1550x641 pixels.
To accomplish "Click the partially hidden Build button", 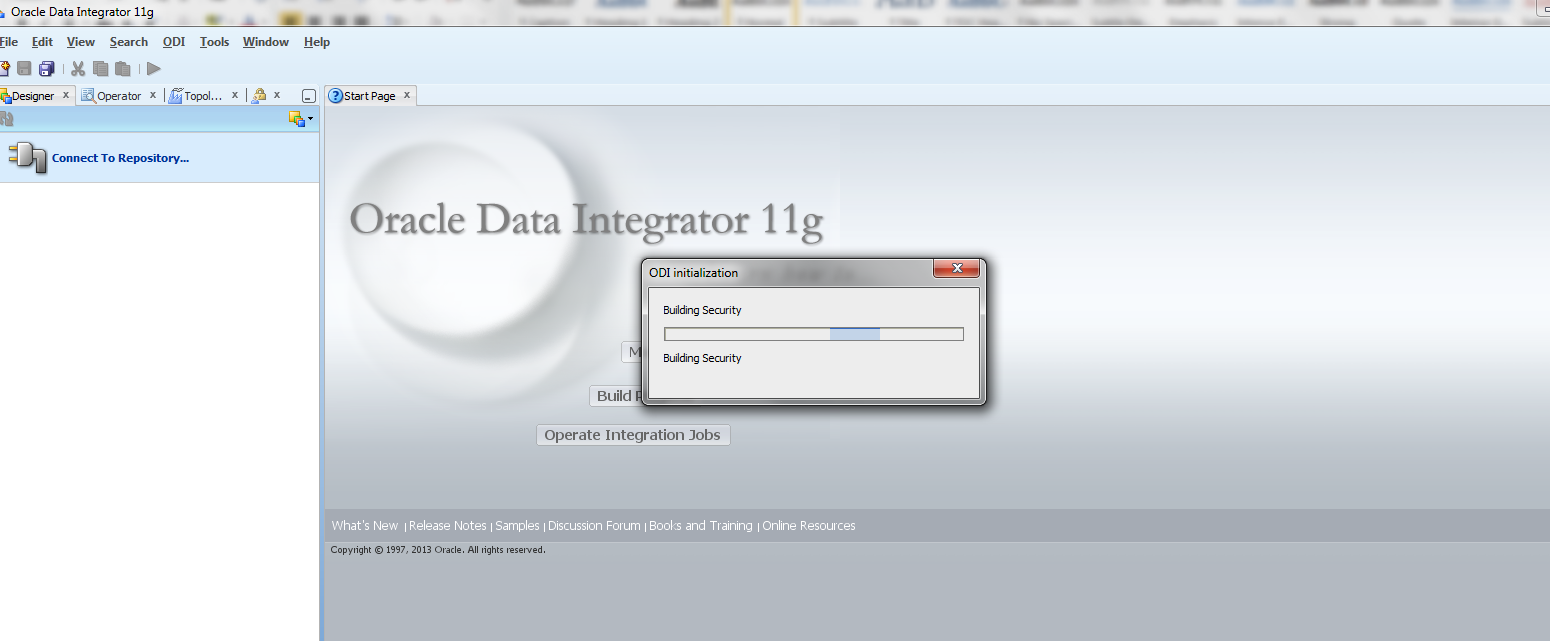I will pos(615,396).
